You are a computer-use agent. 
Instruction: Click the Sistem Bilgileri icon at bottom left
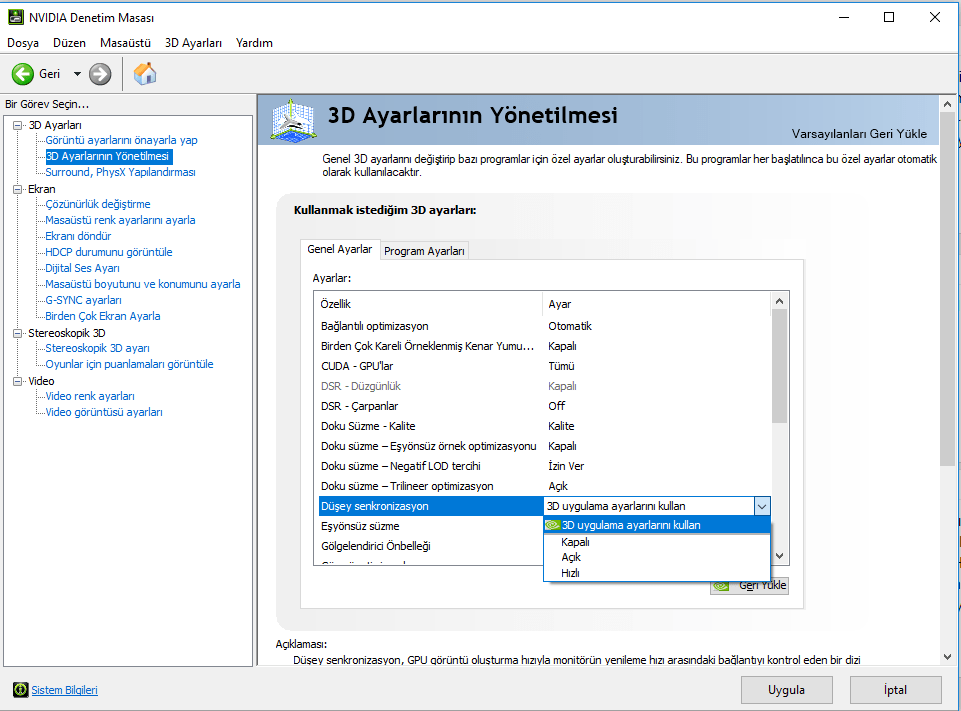(20, 690)
